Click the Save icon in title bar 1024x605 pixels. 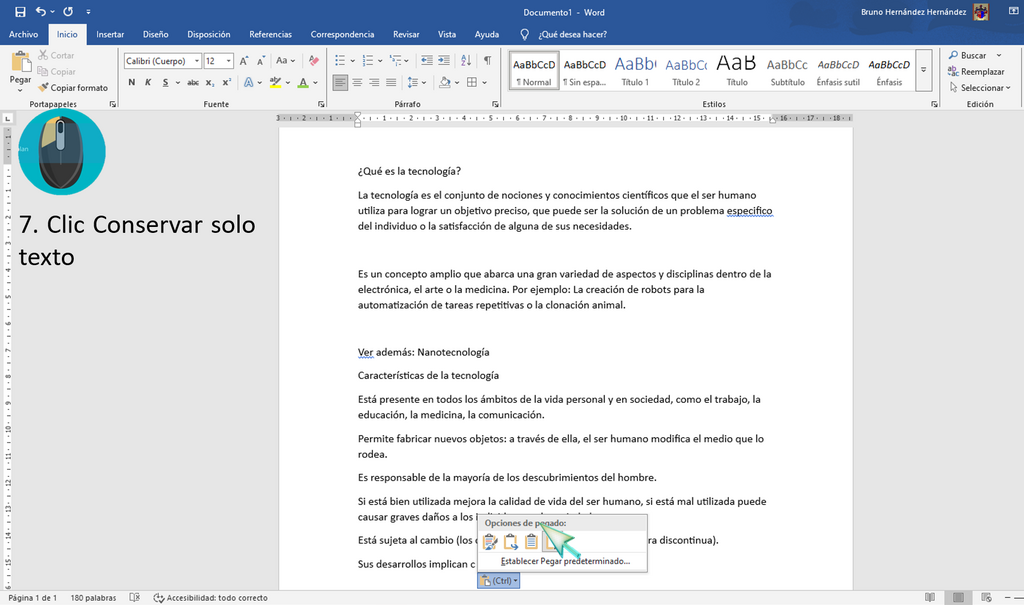[20, 12]
